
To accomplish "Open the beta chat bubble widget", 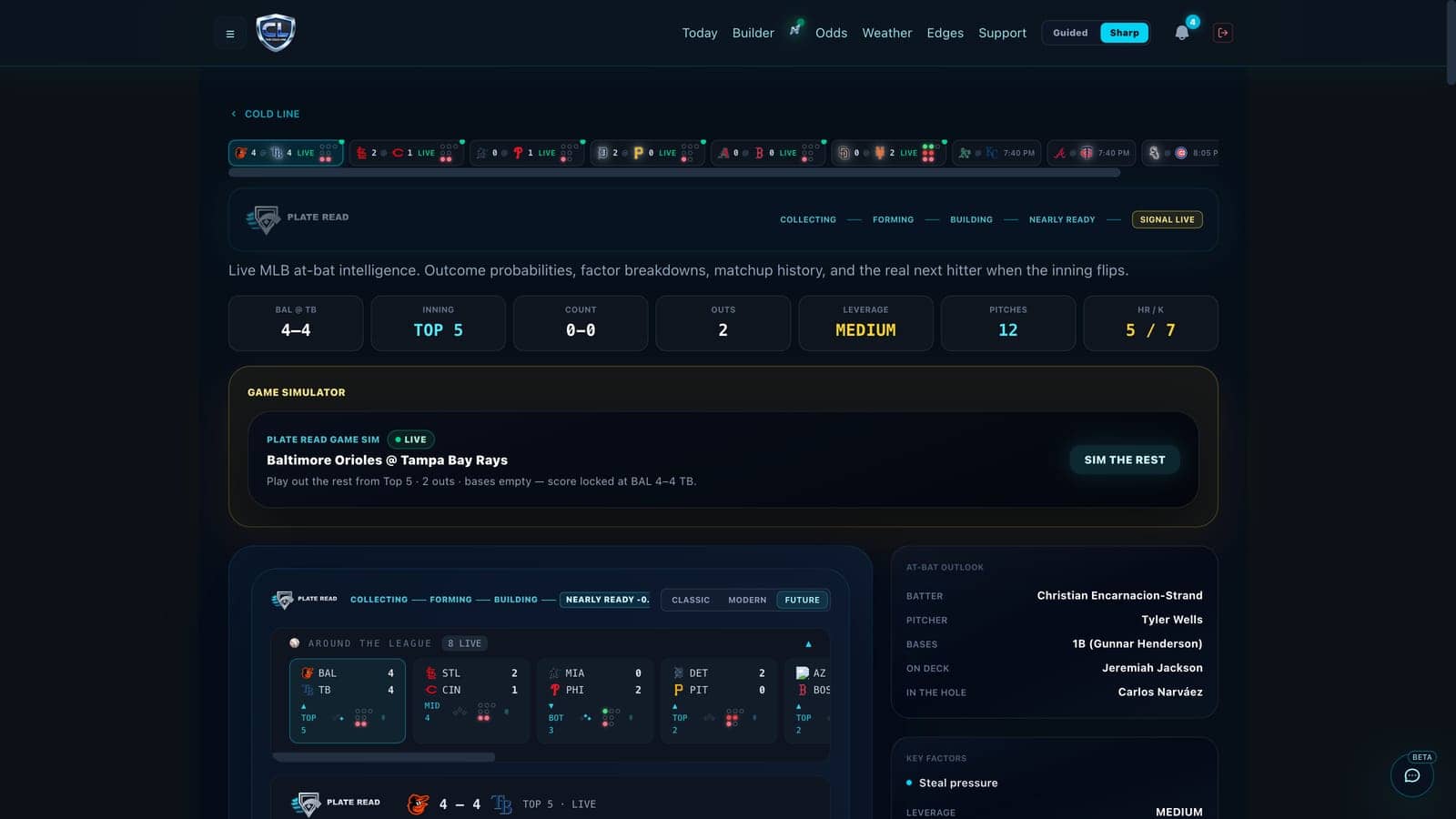I will (1412, 775).
